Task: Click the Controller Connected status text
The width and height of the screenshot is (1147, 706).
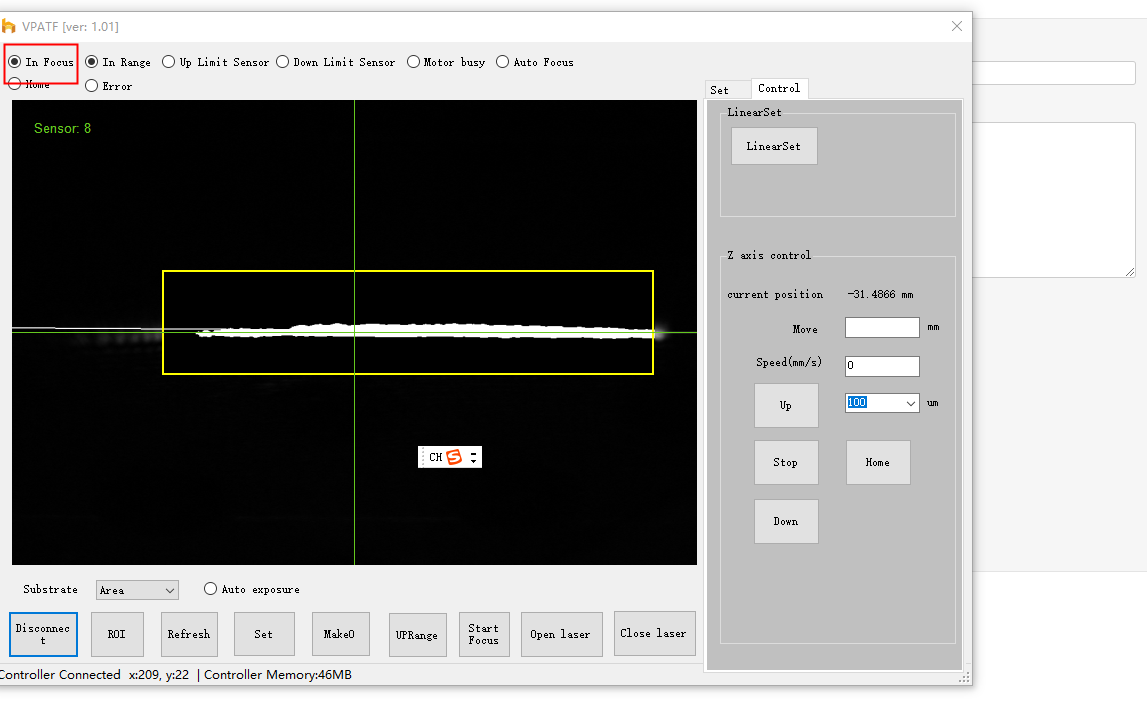Action: 60,675
